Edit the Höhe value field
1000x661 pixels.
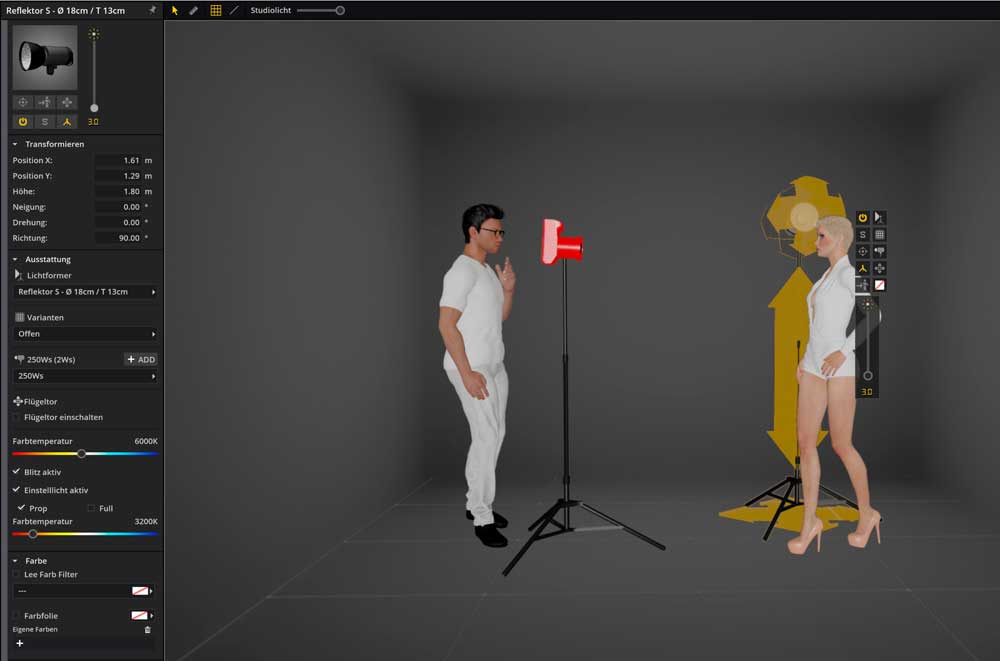tap(118, 191)
